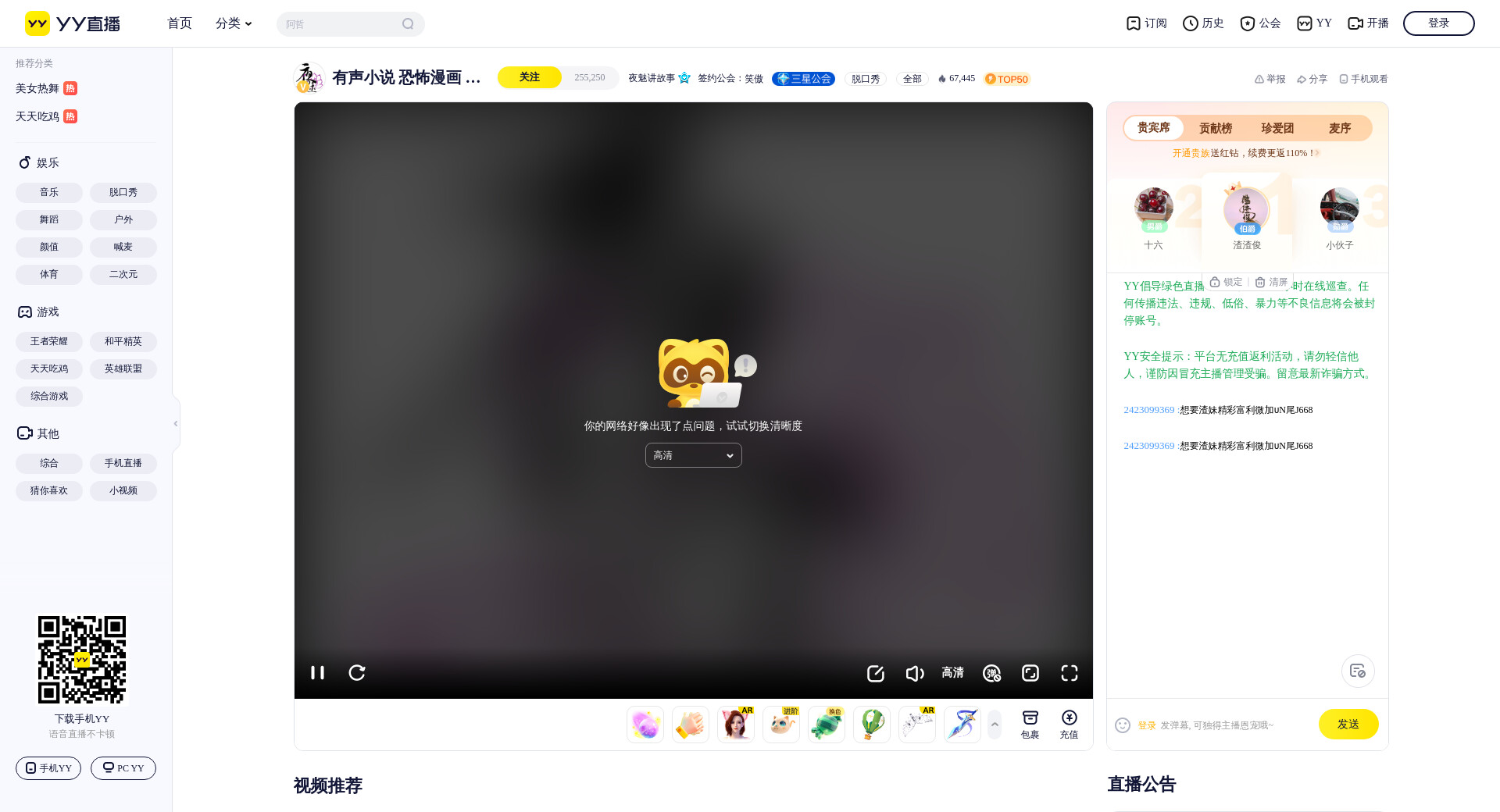
Task: Select the green gift labeled 换色
Action: (x=827, y=725)
